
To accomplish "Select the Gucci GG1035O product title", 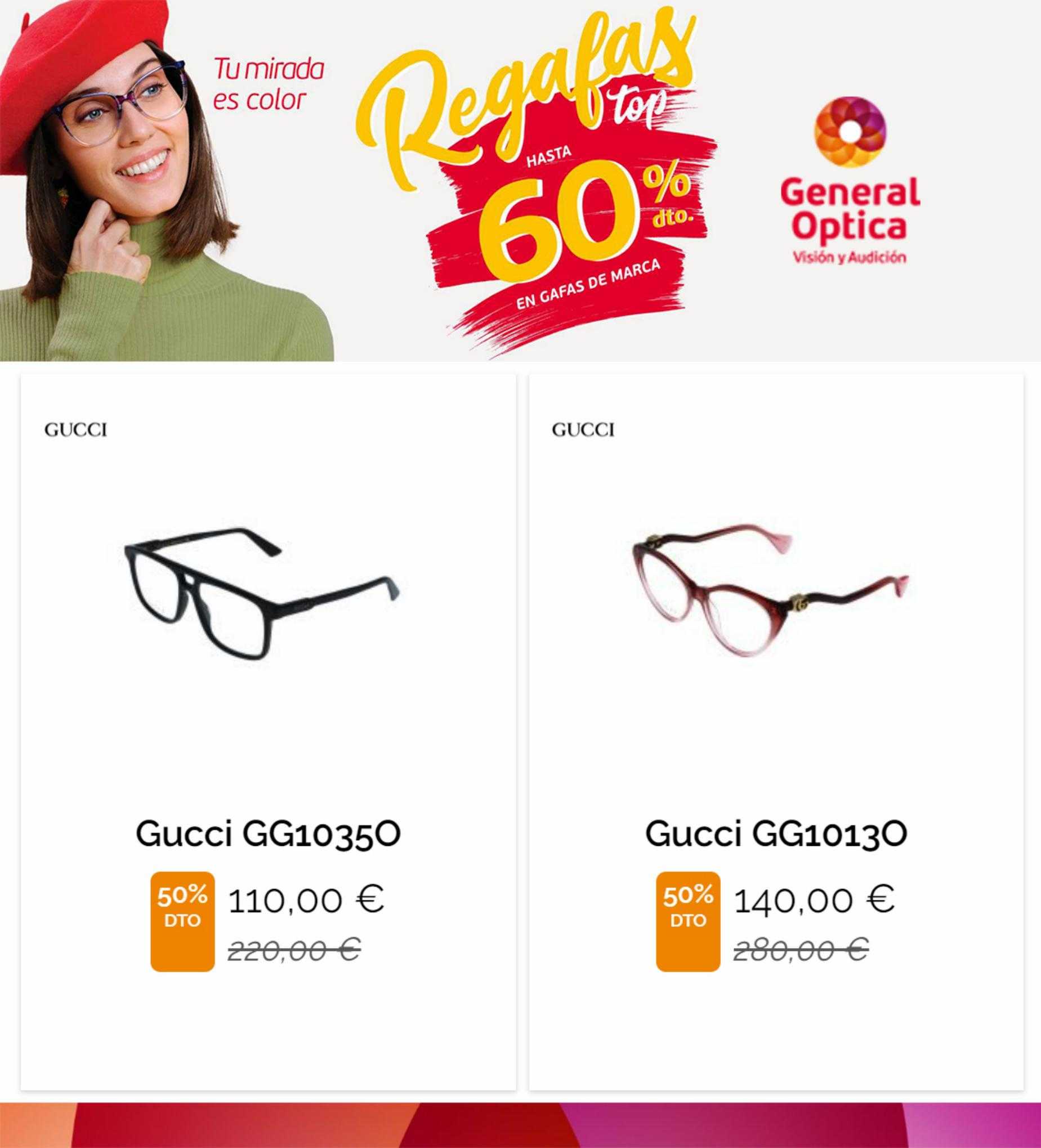I will pos(269,834).
